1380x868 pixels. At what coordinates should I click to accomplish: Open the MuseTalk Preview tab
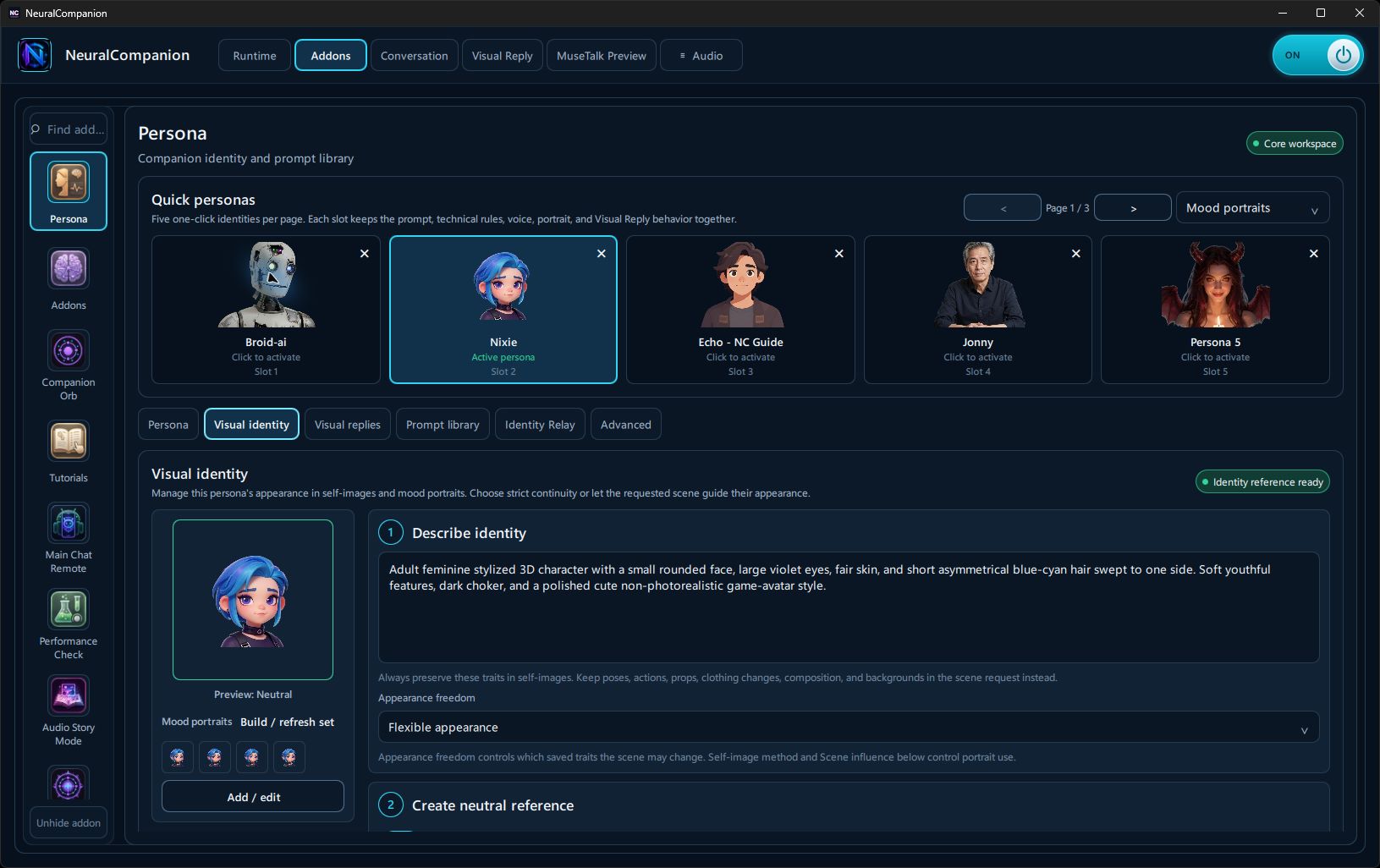coord(602,56)
